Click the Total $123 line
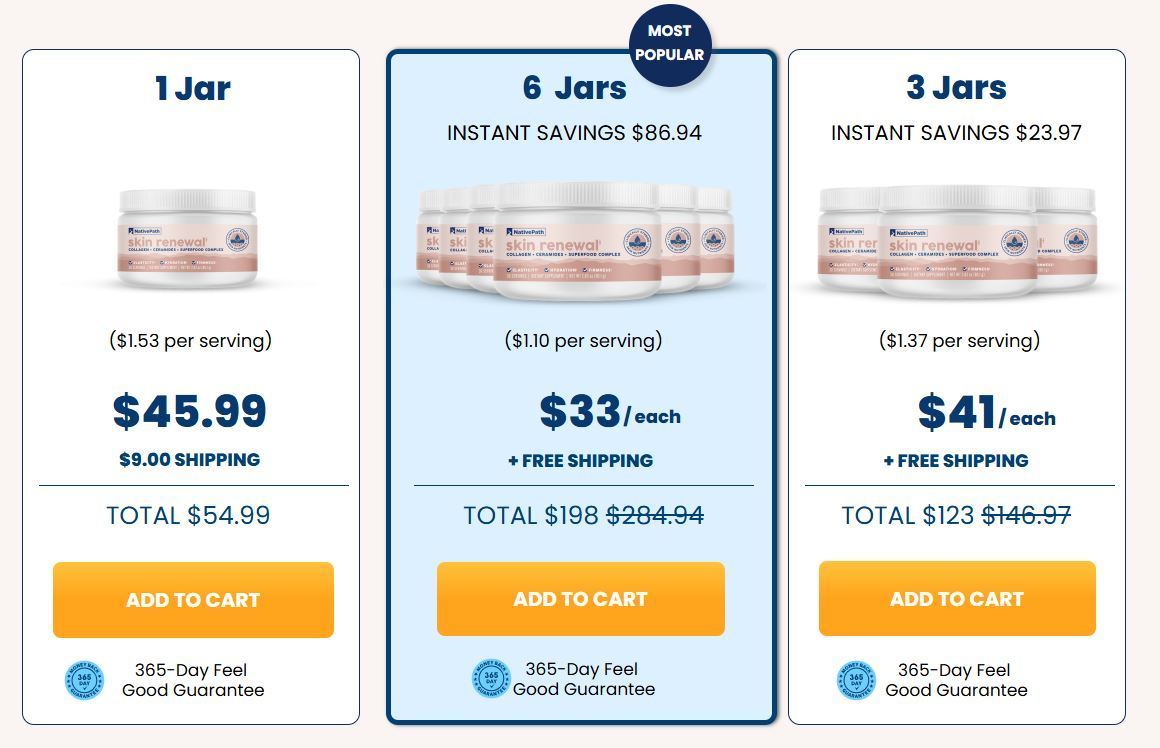The width and height of the screenshot is (1160, 748). point(956,515)
